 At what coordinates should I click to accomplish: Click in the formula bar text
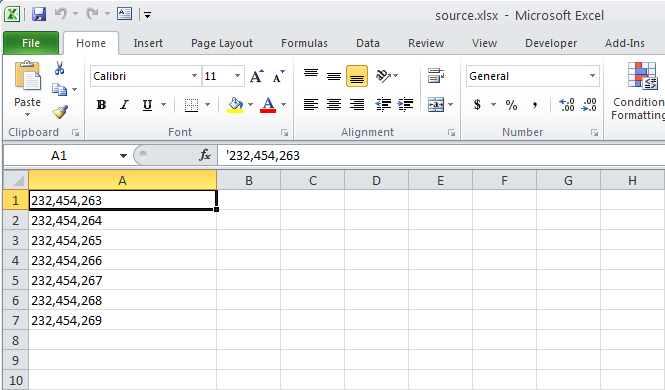[x=263, y=156]
